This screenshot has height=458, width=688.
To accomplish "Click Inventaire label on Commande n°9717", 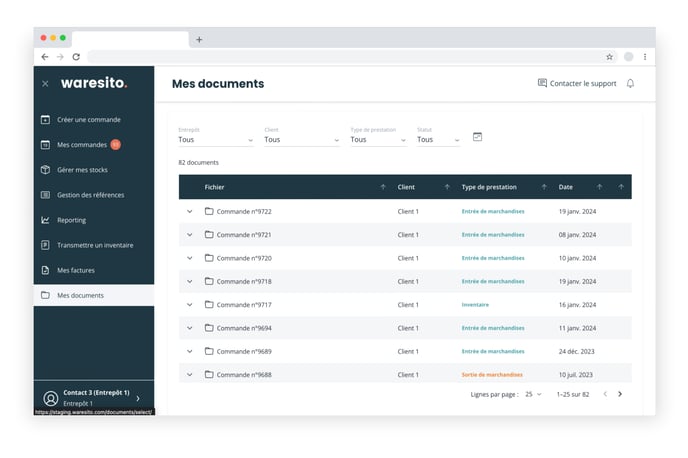I will tap(475, 304).
